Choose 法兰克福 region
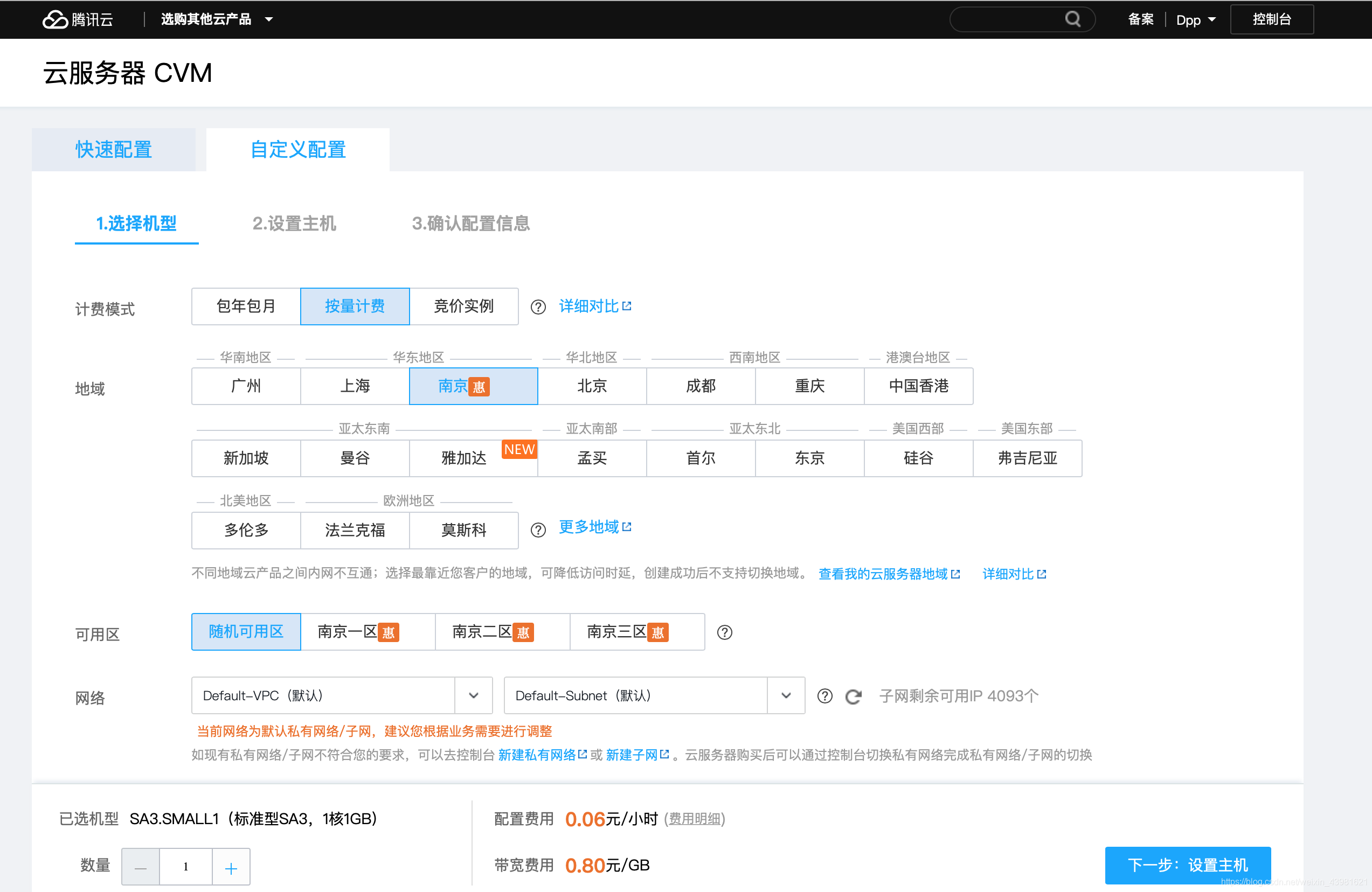1372x892 pixels. pos(355,530)
